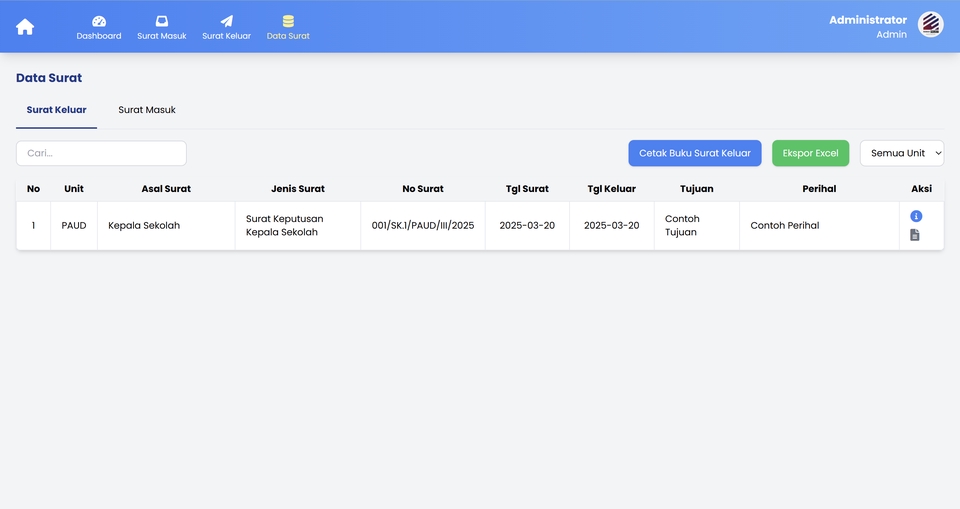The height and width of the screenshot is (509, 960).
Task: Open the document file icon for the PAUD row
Action: coord(915,235)
